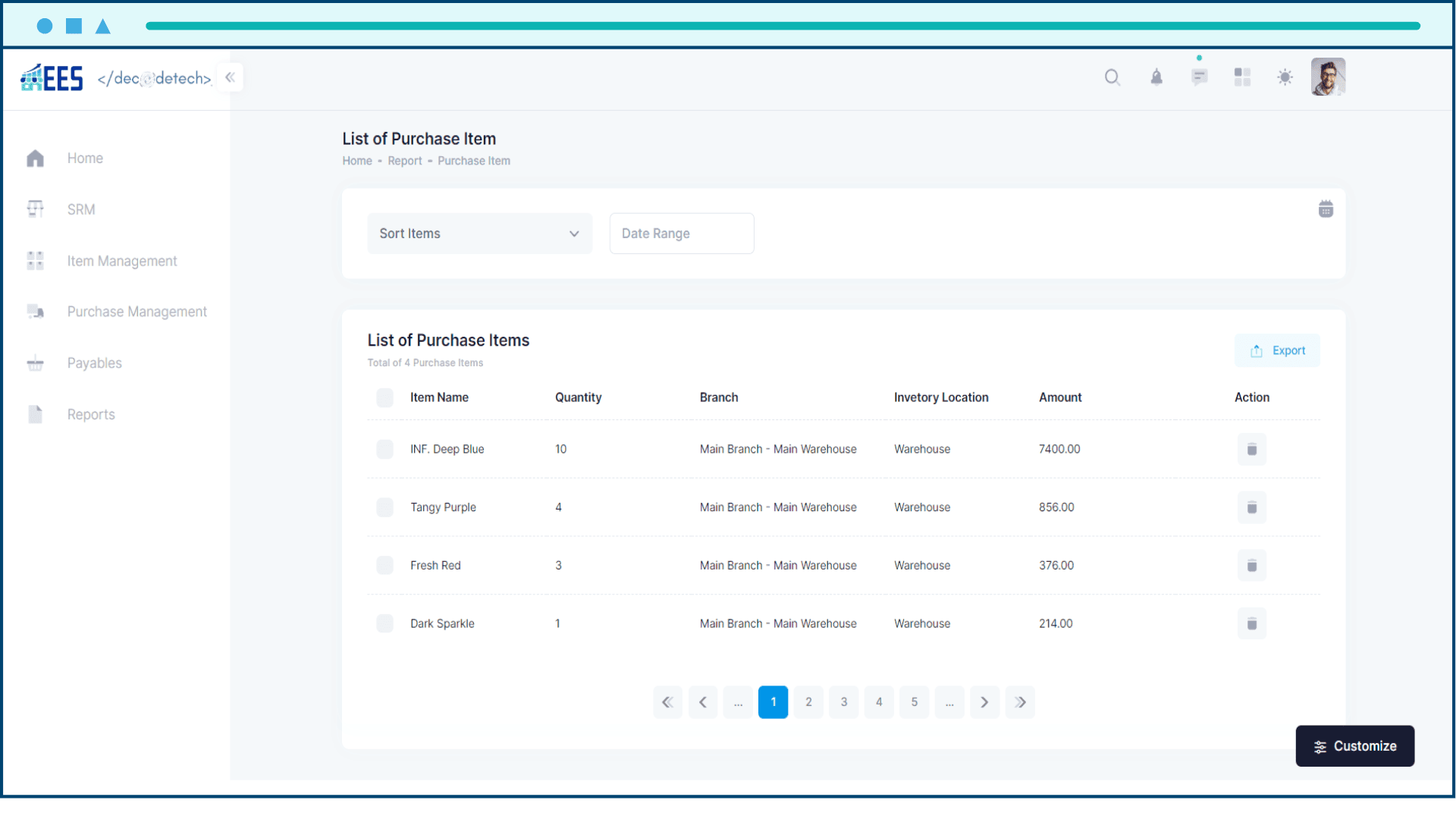This screenshot has width=1456, height=819.
Task: Open the Sort Items dropdown
Action: (x=479, y=234)
